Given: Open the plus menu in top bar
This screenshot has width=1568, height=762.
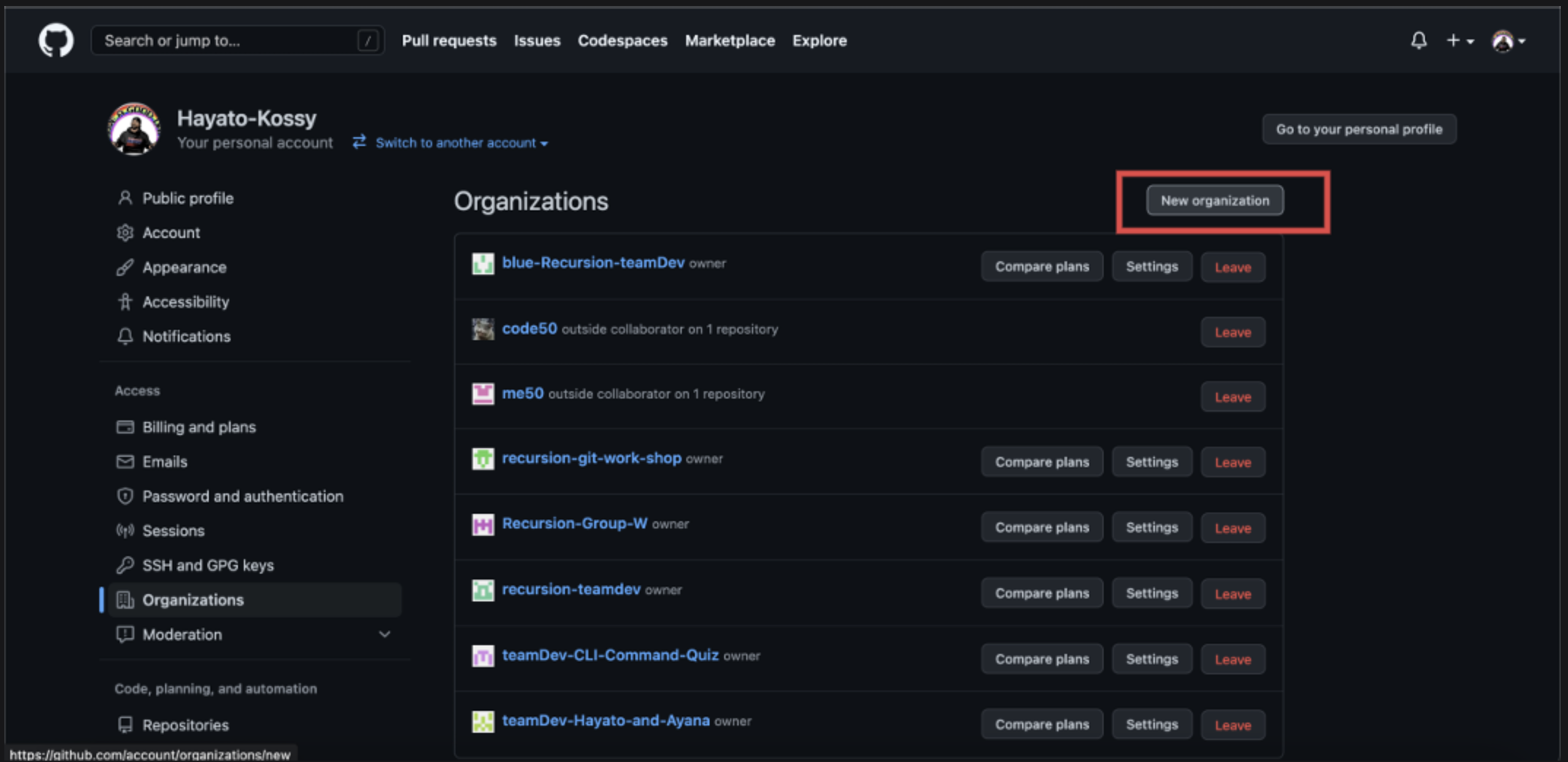Looking at the screenshot, I should tap(1458, 40).
